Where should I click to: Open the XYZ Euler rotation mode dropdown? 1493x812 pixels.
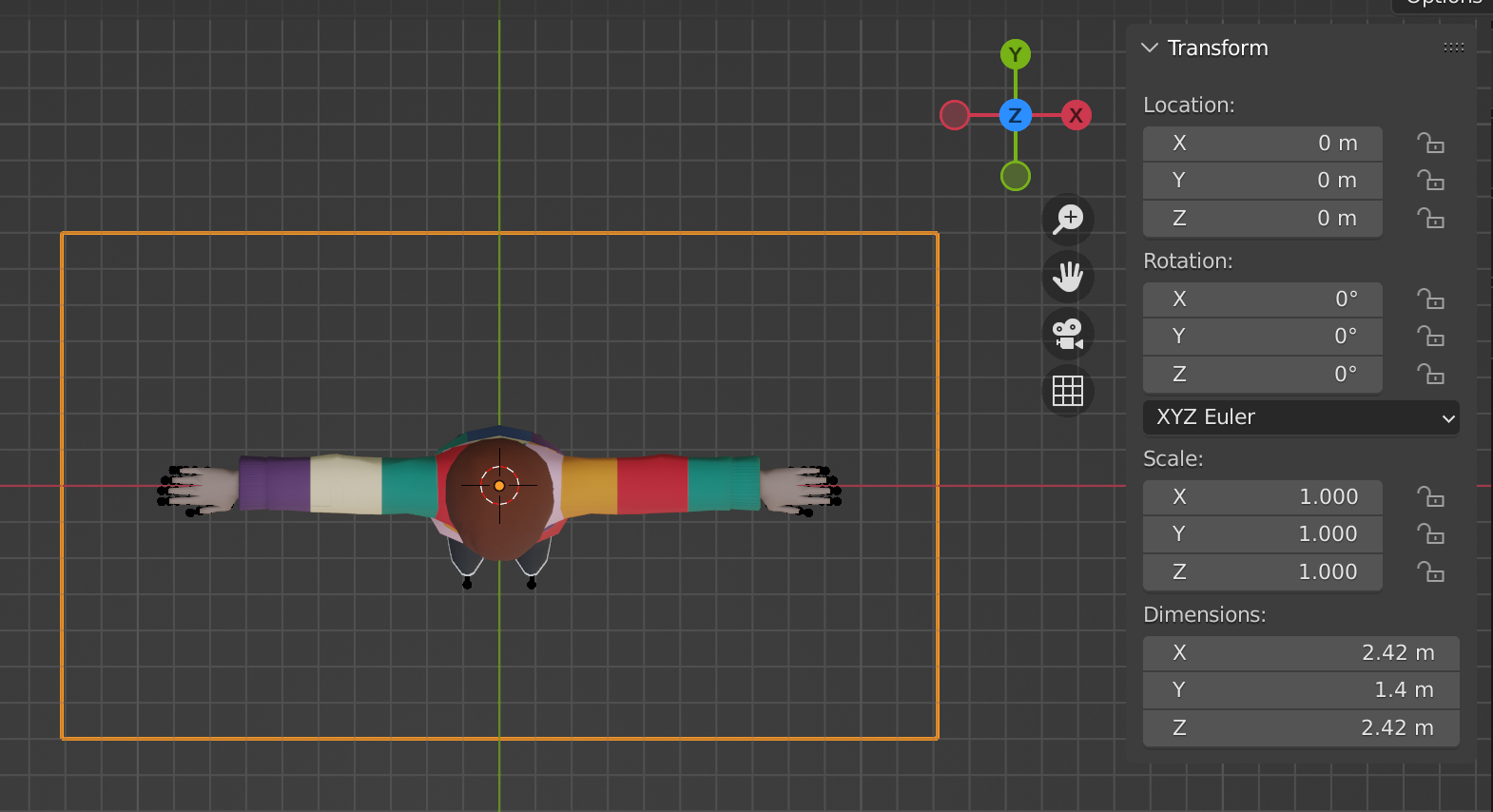(x=1300, y=417)
